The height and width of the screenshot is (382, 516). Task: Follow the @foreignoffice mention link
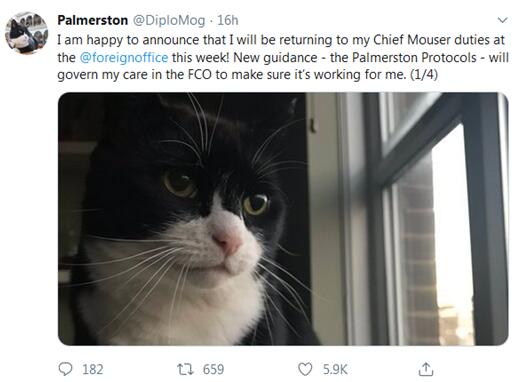click(x=124, y=57)
